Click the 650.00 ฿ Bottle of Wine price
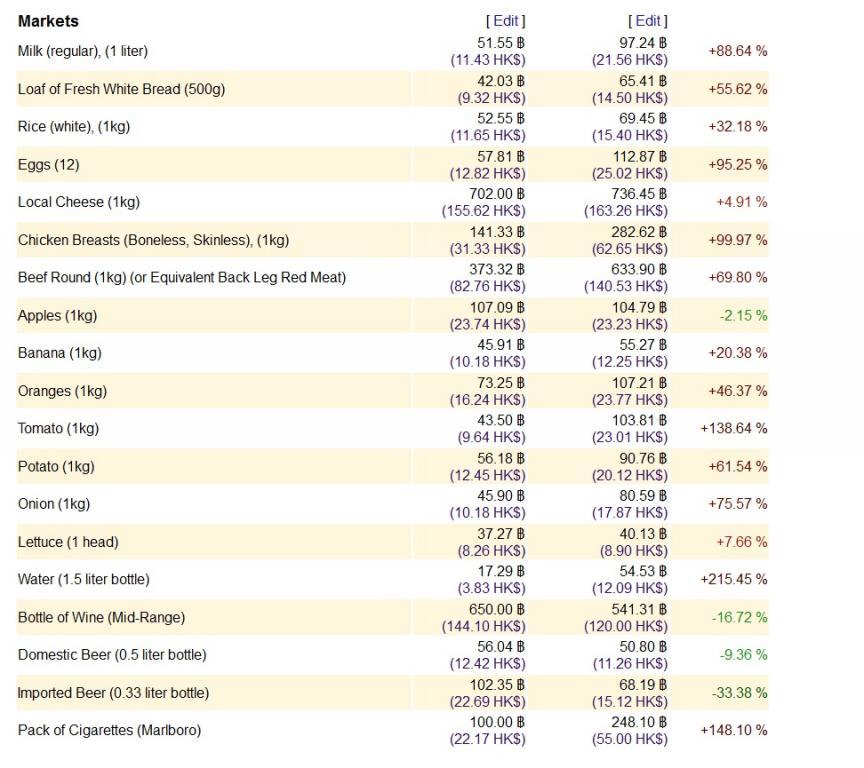Screen dimensions: 864x768 click(x=497, y=609)
